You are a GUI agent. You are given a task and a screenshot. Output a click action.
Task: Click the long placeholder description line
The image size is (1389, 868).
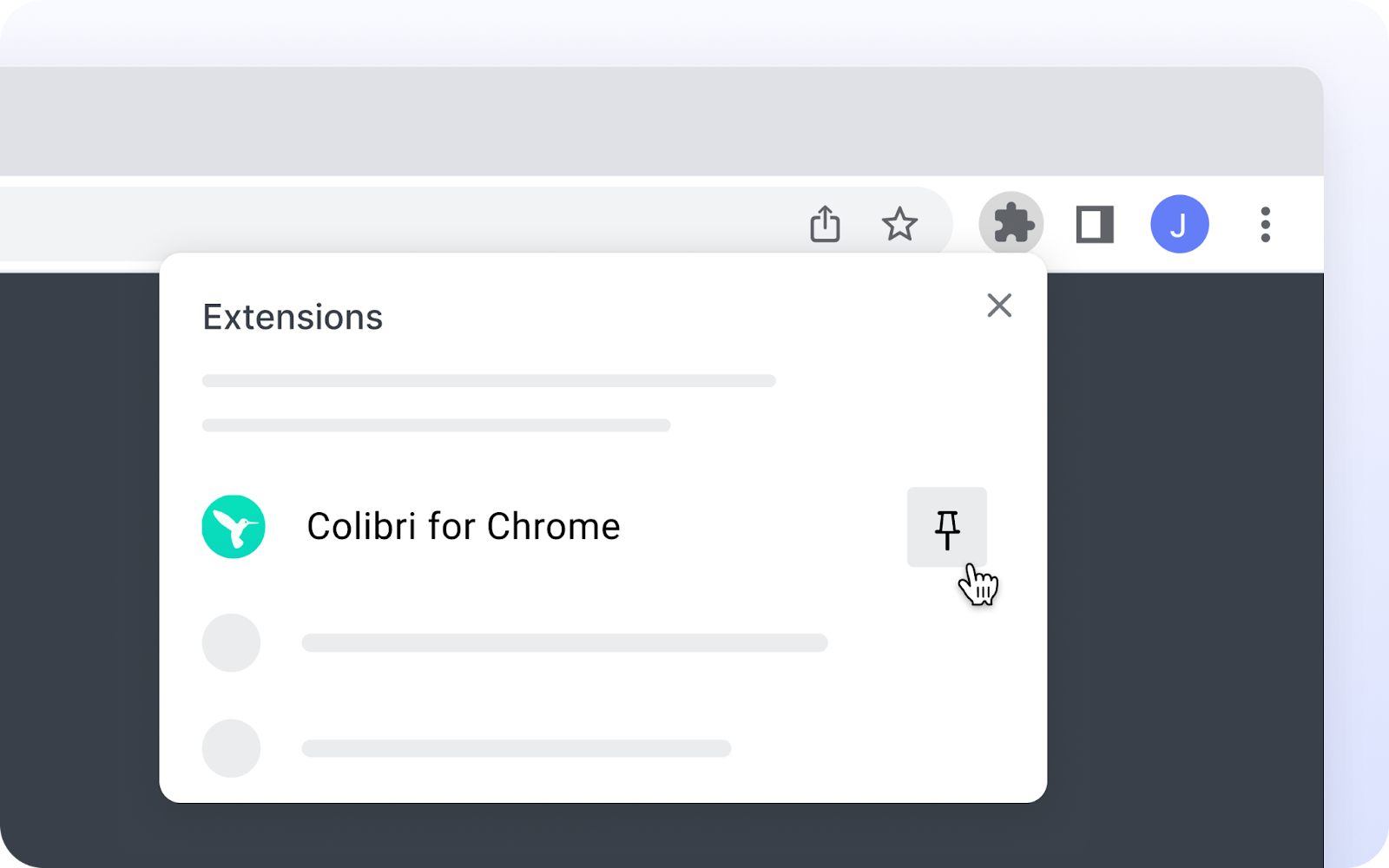[489, 380]
